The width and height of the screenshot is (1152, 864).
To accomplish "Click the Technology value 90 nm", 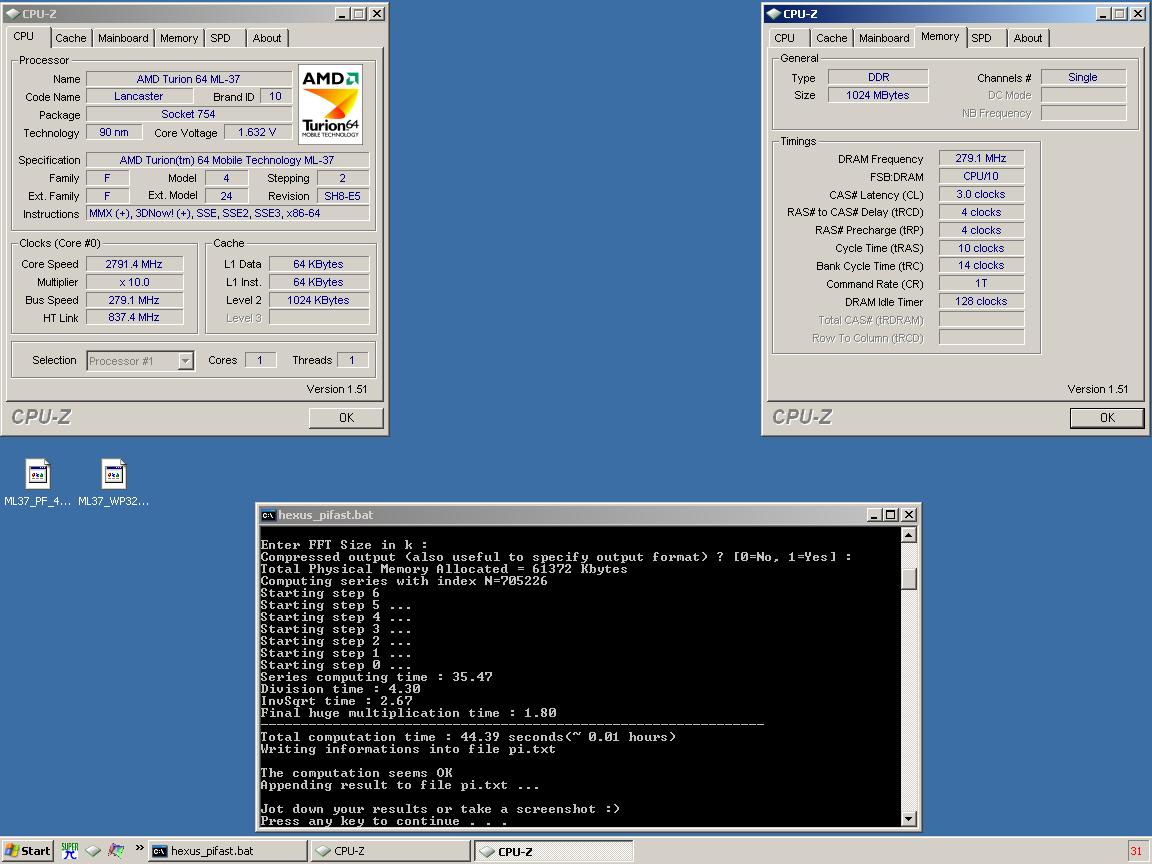I will pos(114,132).
